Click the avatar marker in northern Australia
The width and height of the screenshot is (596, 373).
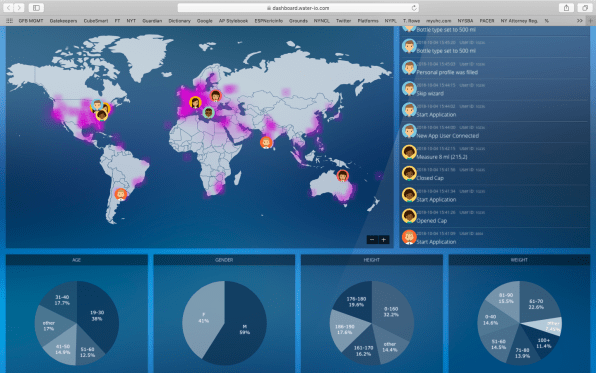(342, 175)
